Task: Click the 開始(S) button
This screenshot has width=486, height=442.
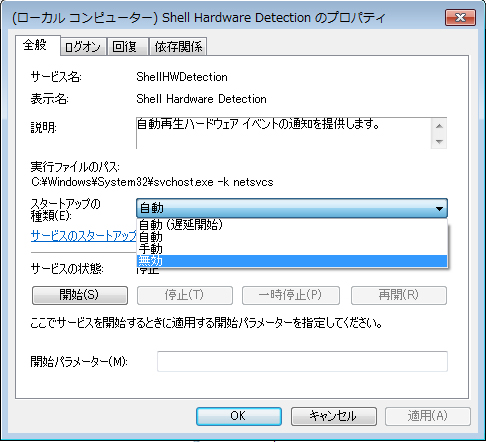Action: [80, 295]
